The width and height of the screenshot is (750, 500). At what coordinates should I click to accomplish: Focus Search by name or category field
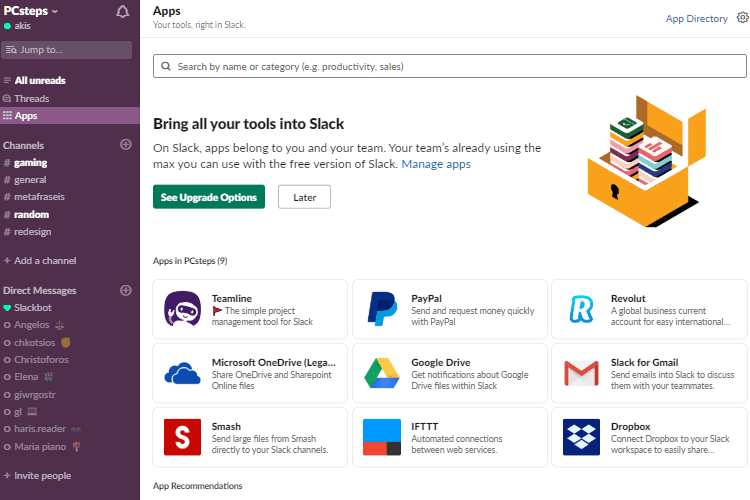click(450, 66)
